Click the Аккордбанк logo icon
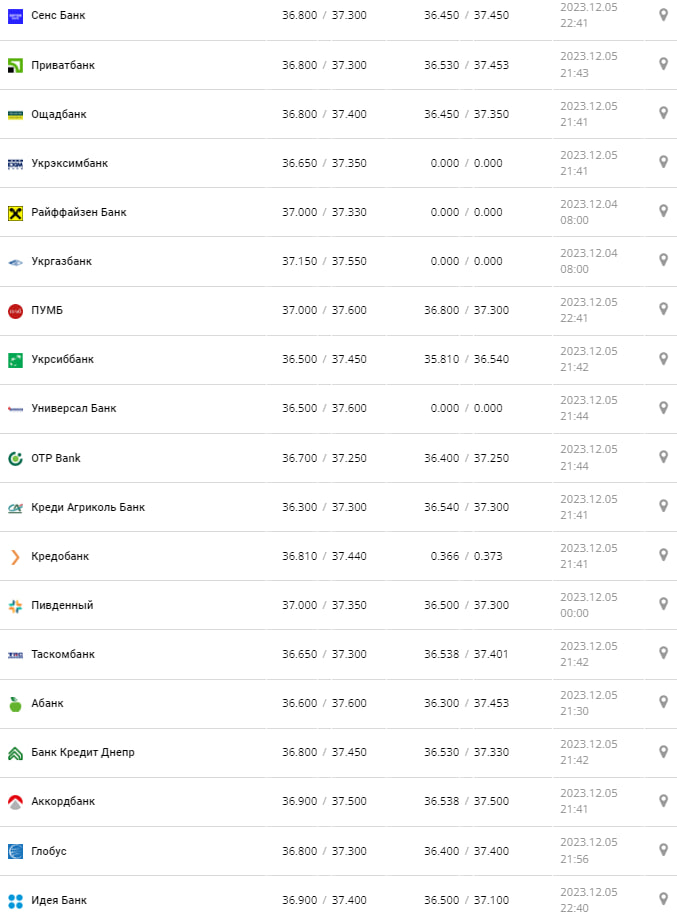Image resolution: width=677 pixels, height=917 pixels. 15,801
